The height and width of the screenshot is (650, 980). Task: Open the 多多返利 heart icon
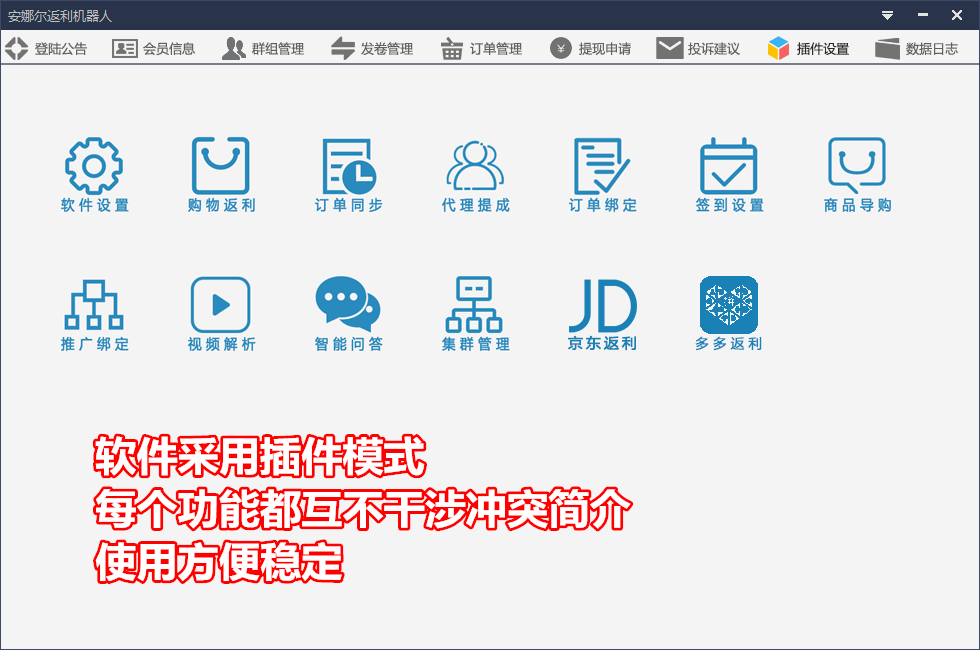point(729,305)
